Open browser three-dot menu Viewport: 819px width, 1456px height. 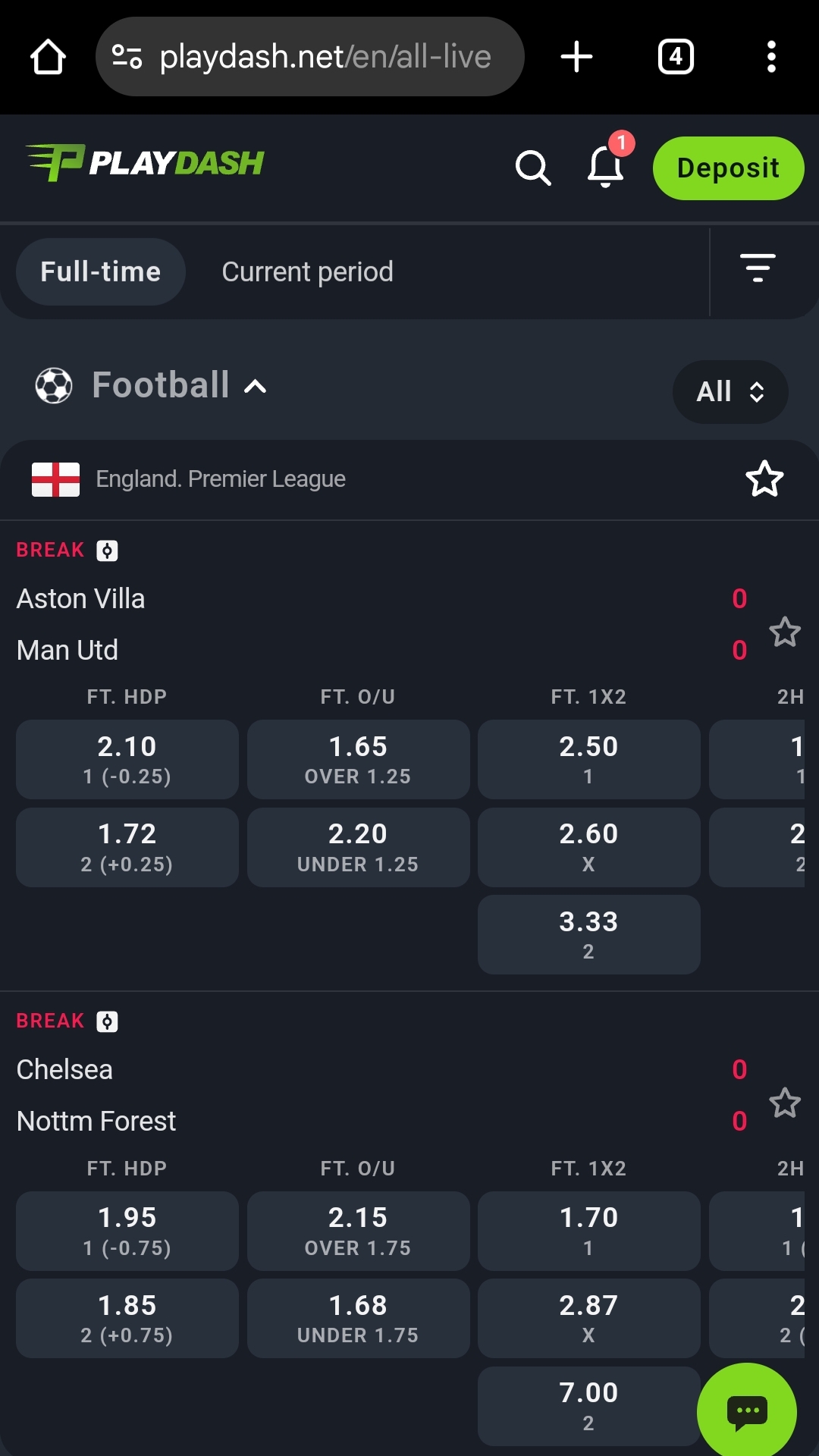pyautogui.click(x=770, y=57)
